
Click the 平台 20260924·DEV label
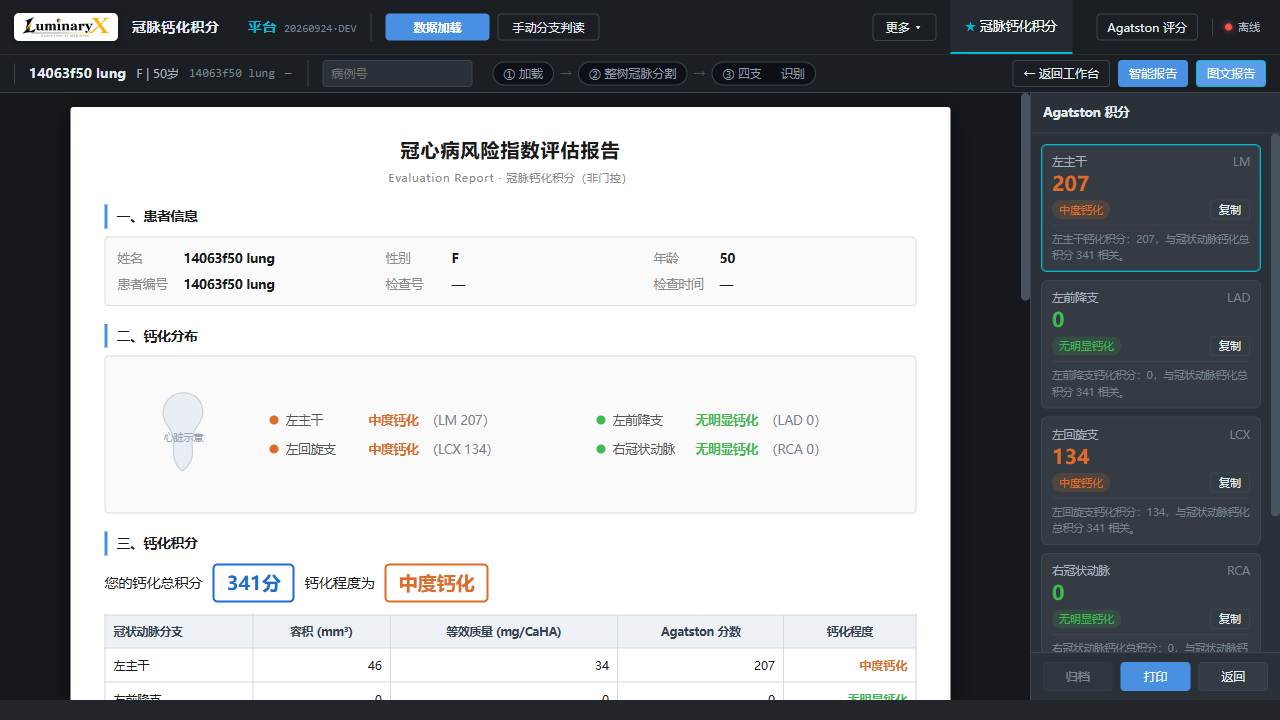[302, 27]
